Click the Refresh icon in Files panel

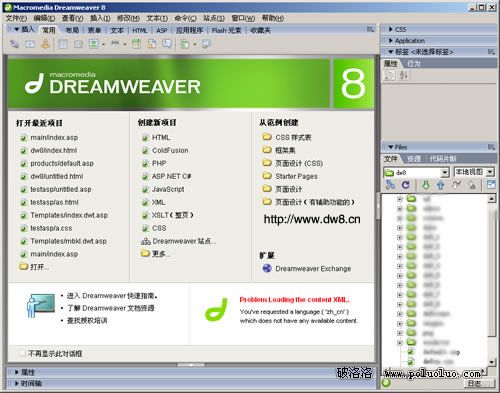[405, 184]
